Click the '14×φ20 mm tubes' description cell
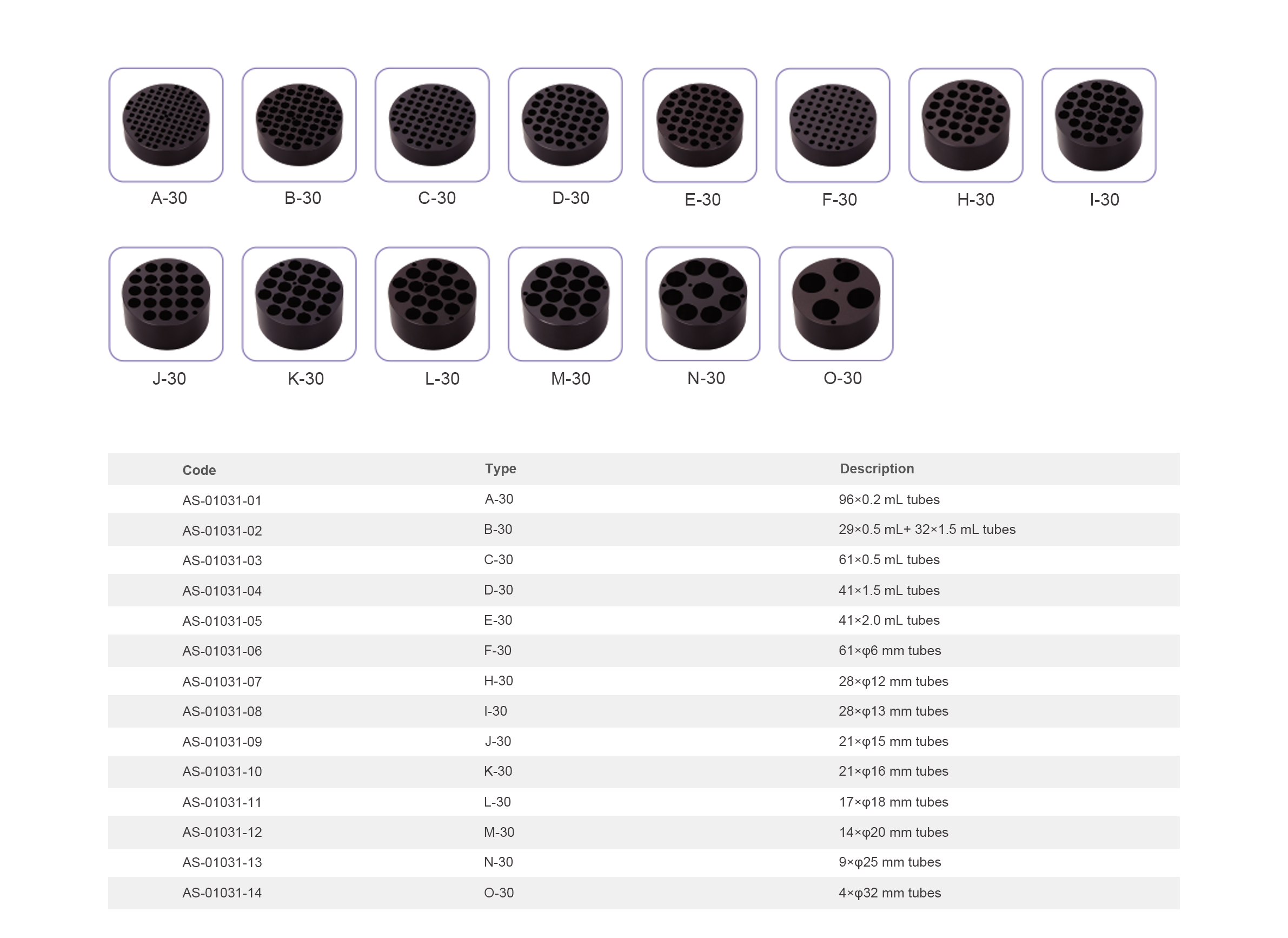 pyautogui.click(x=894, y=833)
